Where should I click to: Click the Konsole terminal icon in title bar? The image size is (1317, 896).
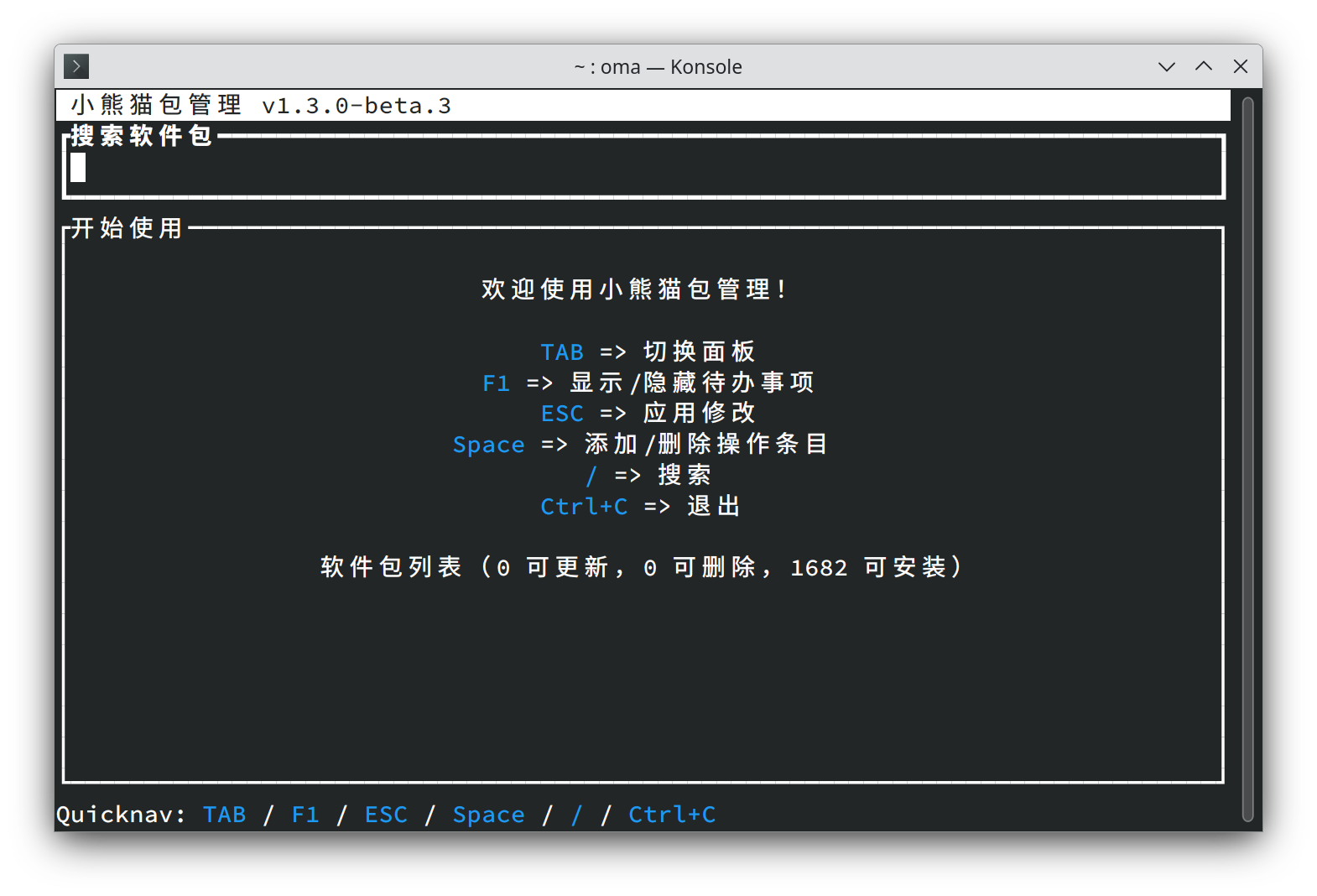tap(76, 66)
